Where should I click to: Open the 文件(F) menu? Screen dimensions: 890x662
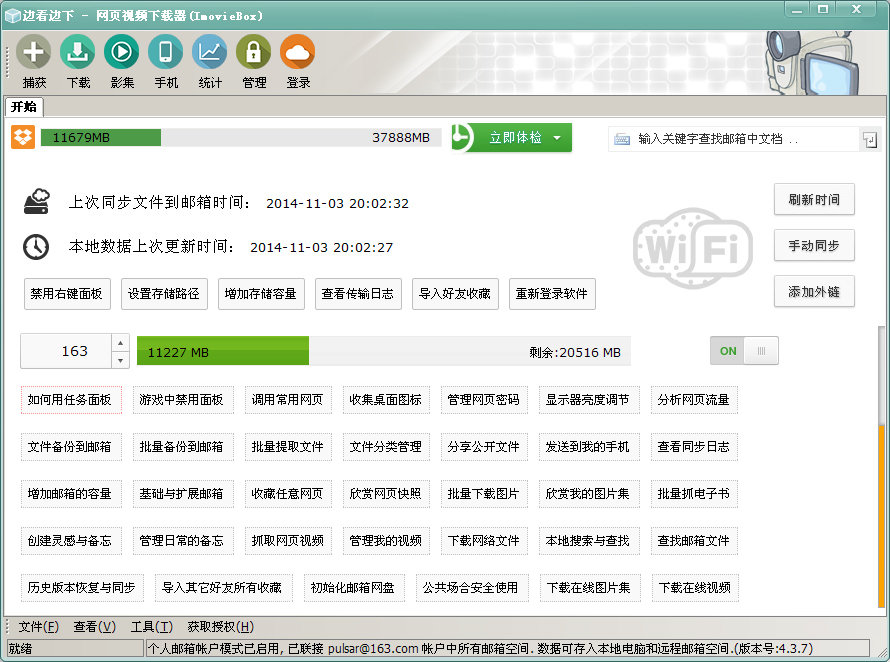38,627
